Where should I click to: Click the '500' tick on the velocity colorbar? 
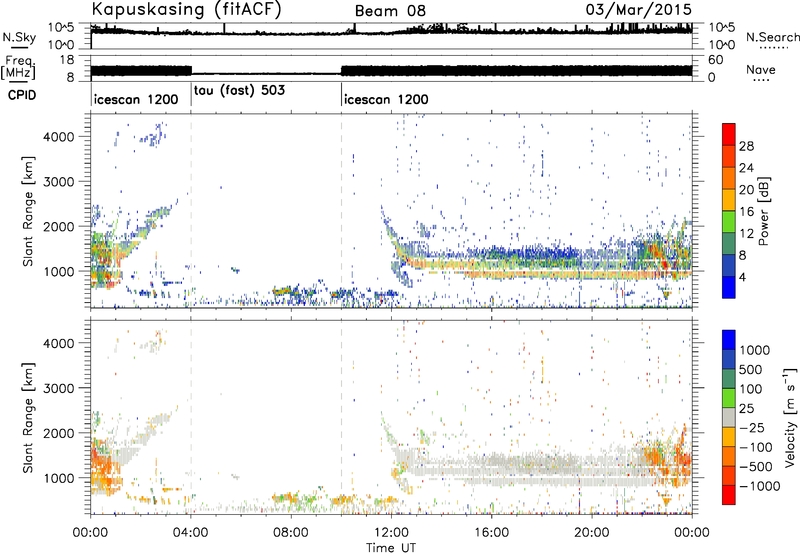[751, 370]
